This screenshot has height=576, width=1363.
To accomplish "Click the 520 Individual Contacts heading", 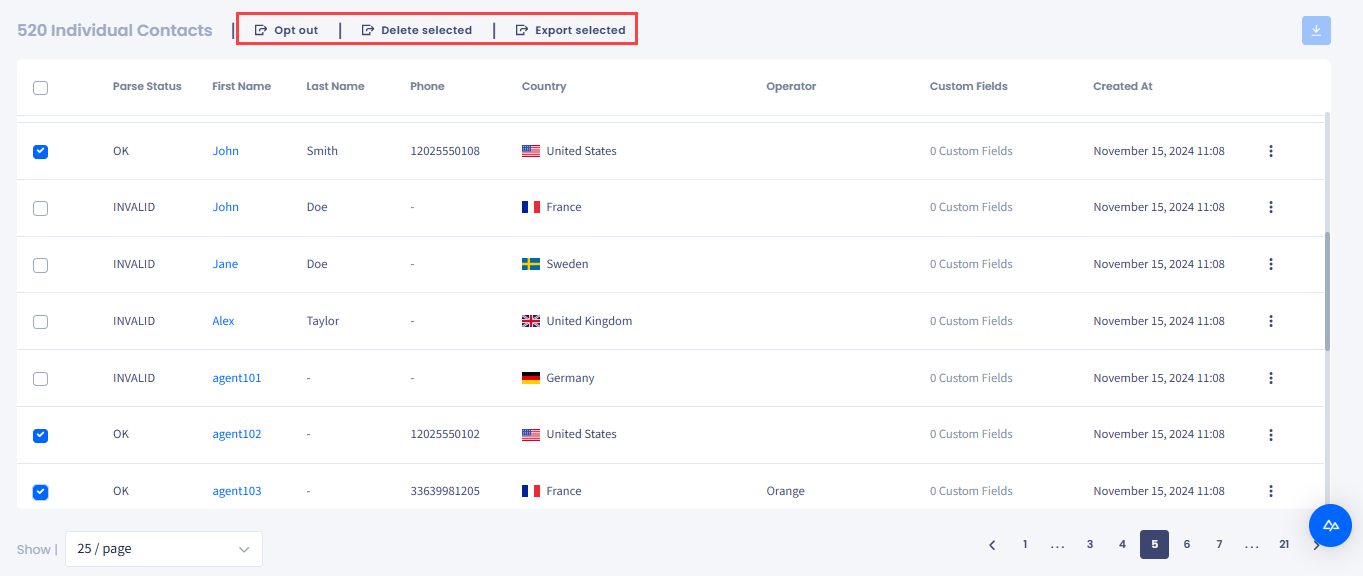I will point(115,30).
